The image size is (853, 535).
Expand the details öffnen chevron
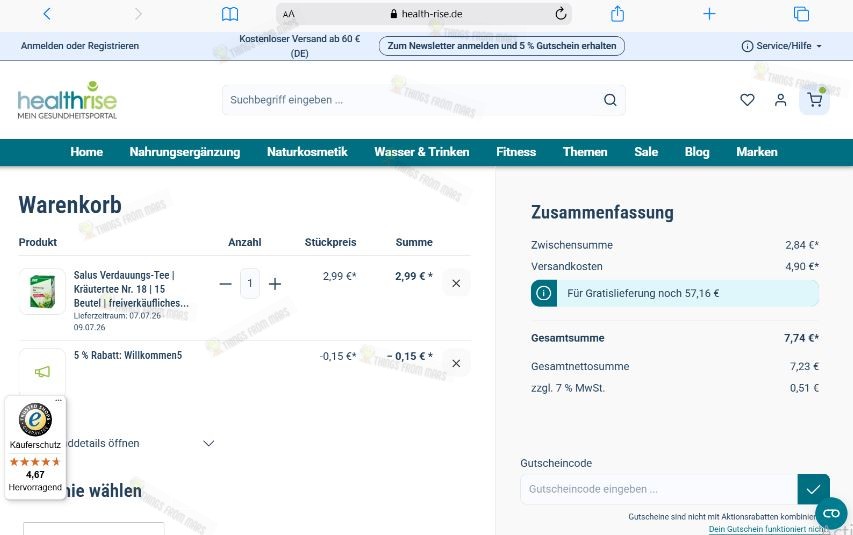(x=208, y=444)
